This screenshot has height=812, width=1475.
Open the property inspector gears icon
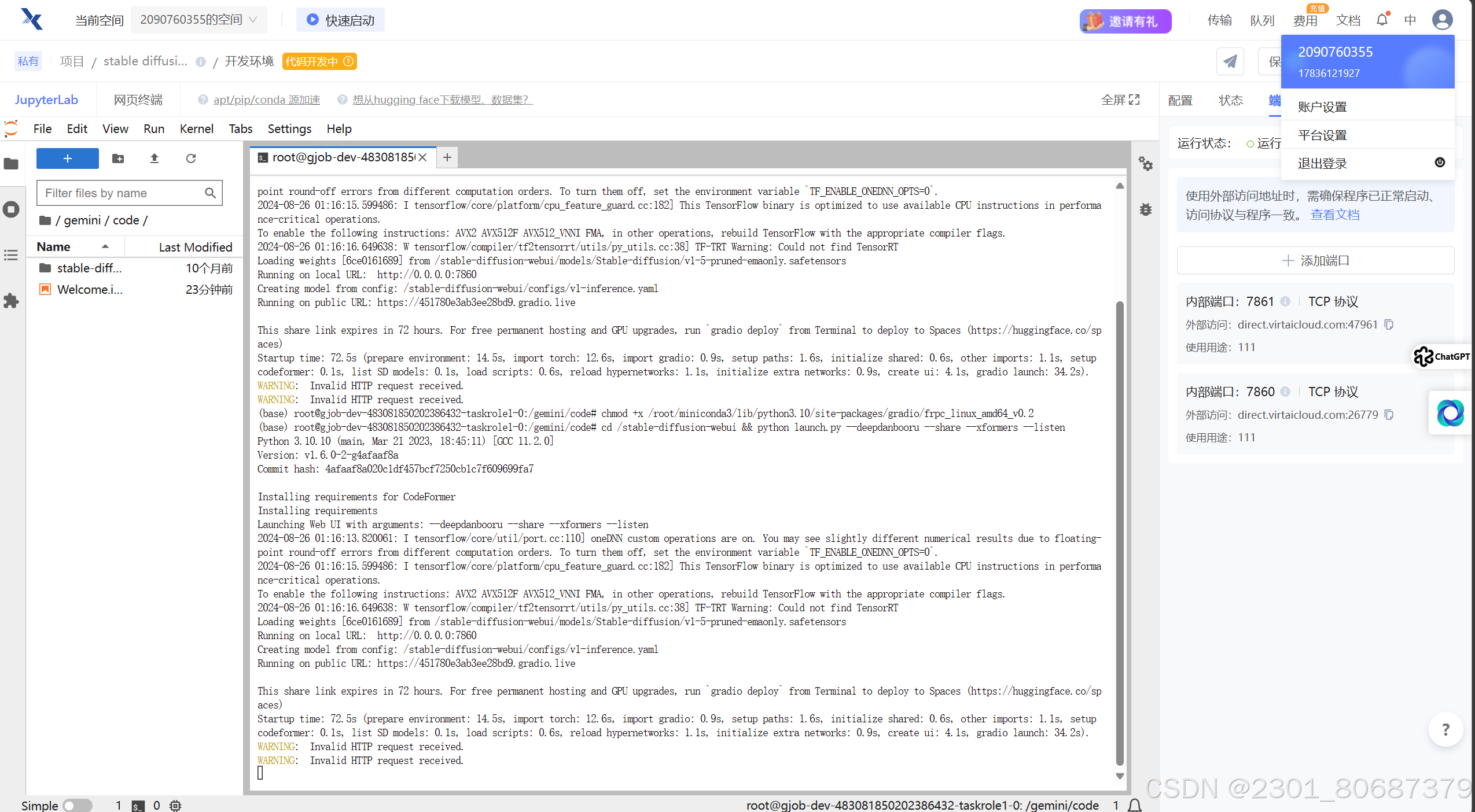[1145, 164]
